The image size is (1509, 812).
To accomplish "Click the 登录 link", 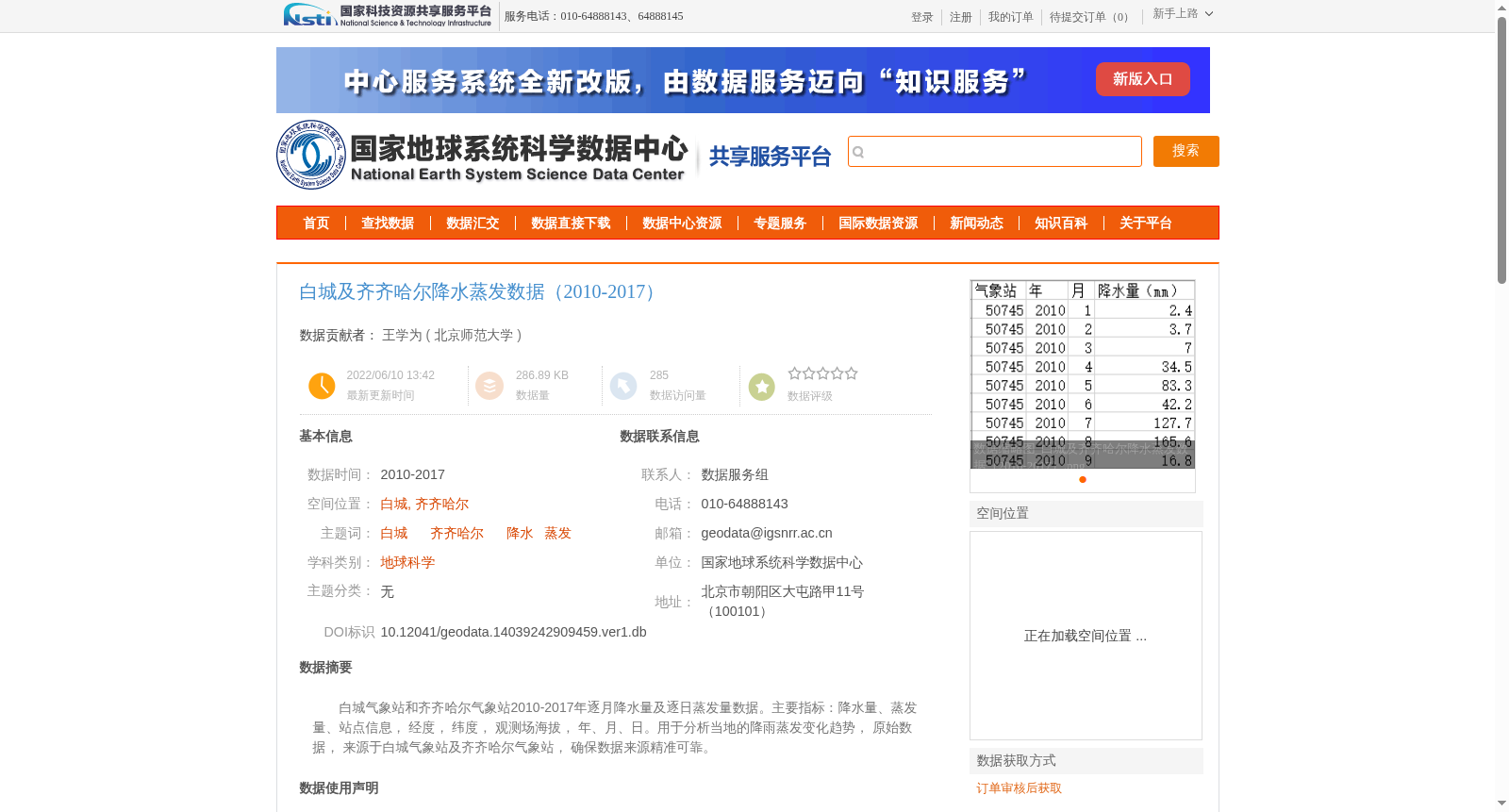I will tap(922, 17).
